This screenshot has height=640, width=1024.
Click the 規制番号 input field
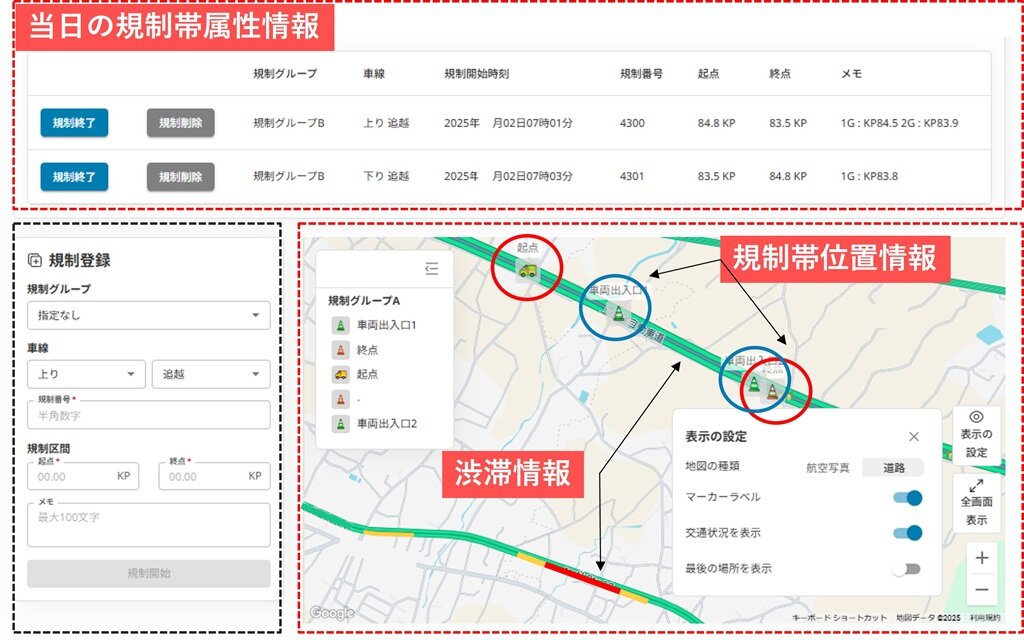(x=148, y=415)
